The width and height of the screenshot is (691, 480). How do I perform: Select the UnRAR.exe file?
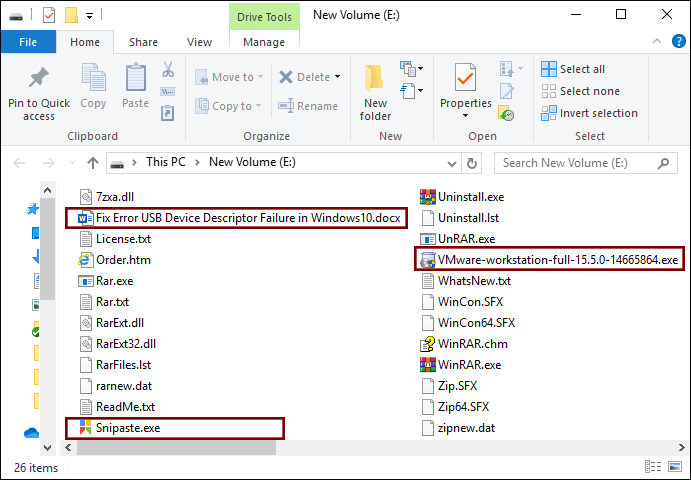click(x=458, y=239)
